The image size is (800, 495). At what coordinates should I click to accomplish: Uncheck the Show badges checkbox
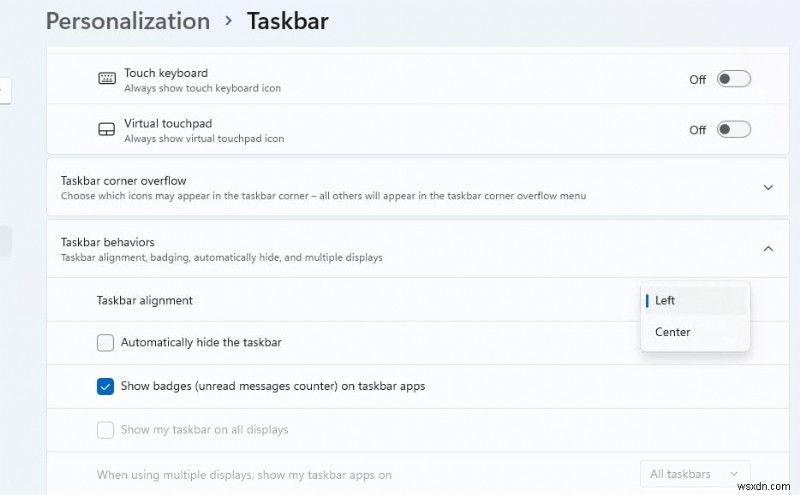coord(105,386)
